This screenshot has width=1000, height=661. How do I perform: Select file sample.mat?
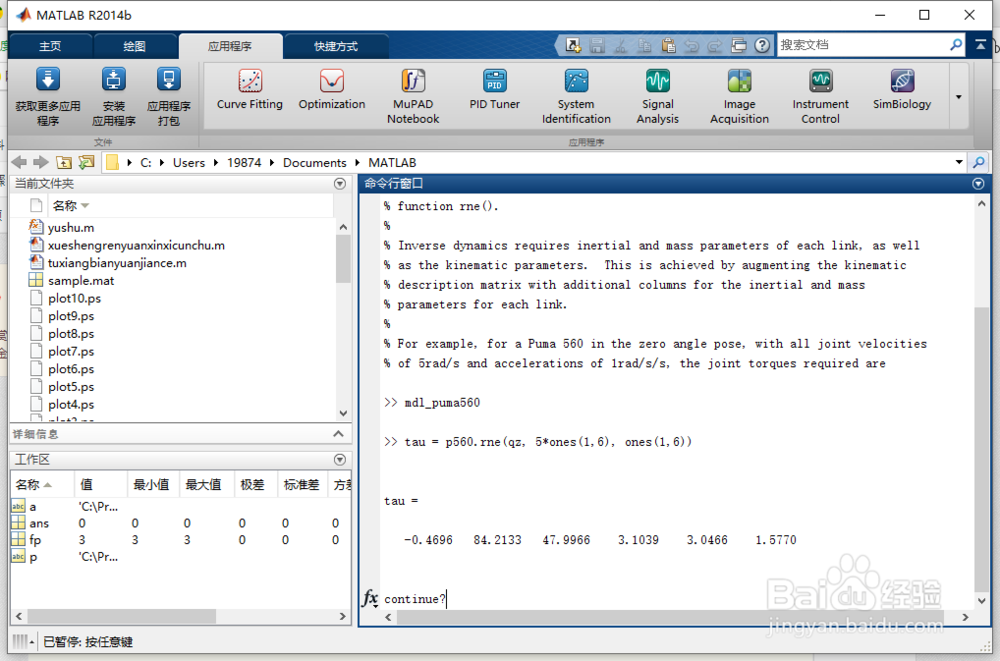coord(81,281)
